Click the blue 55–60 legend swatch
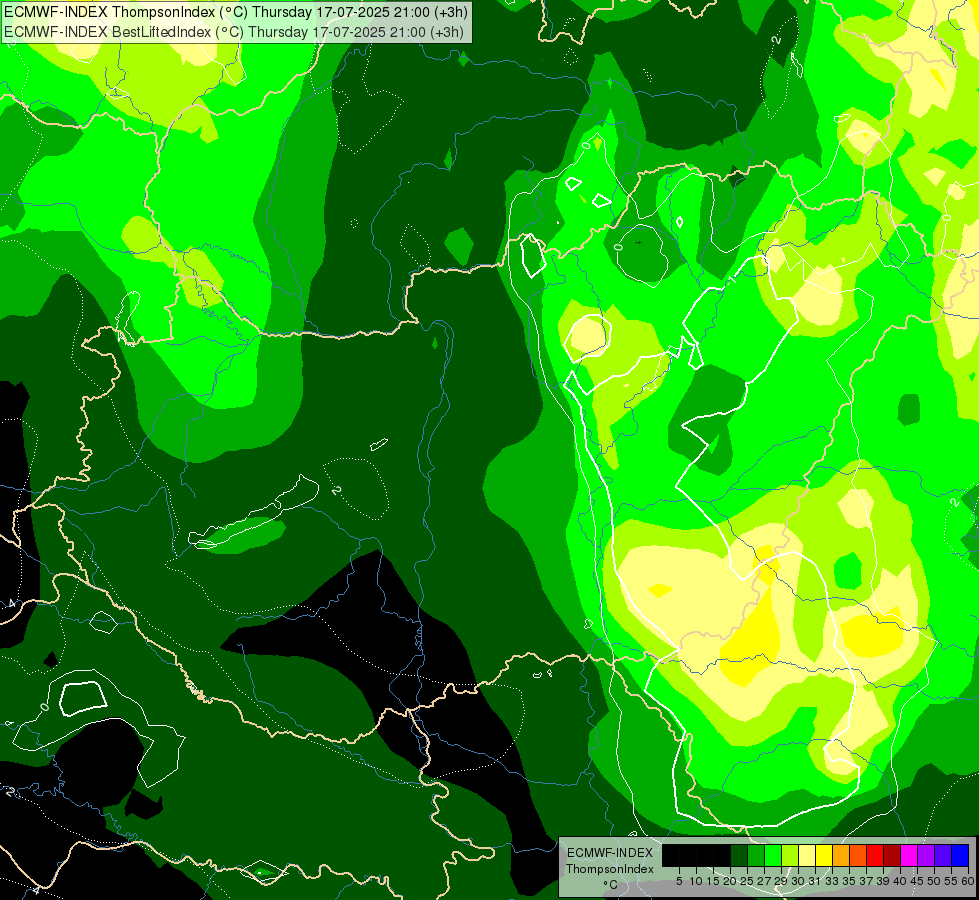This screenshot has height=900, width=979. 960,855
